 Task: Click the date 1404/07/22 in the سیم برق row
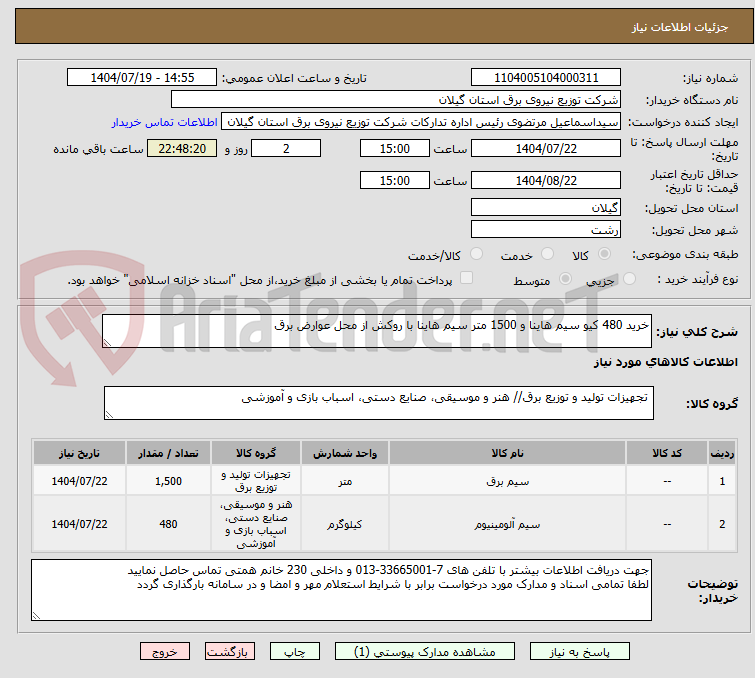79,481
